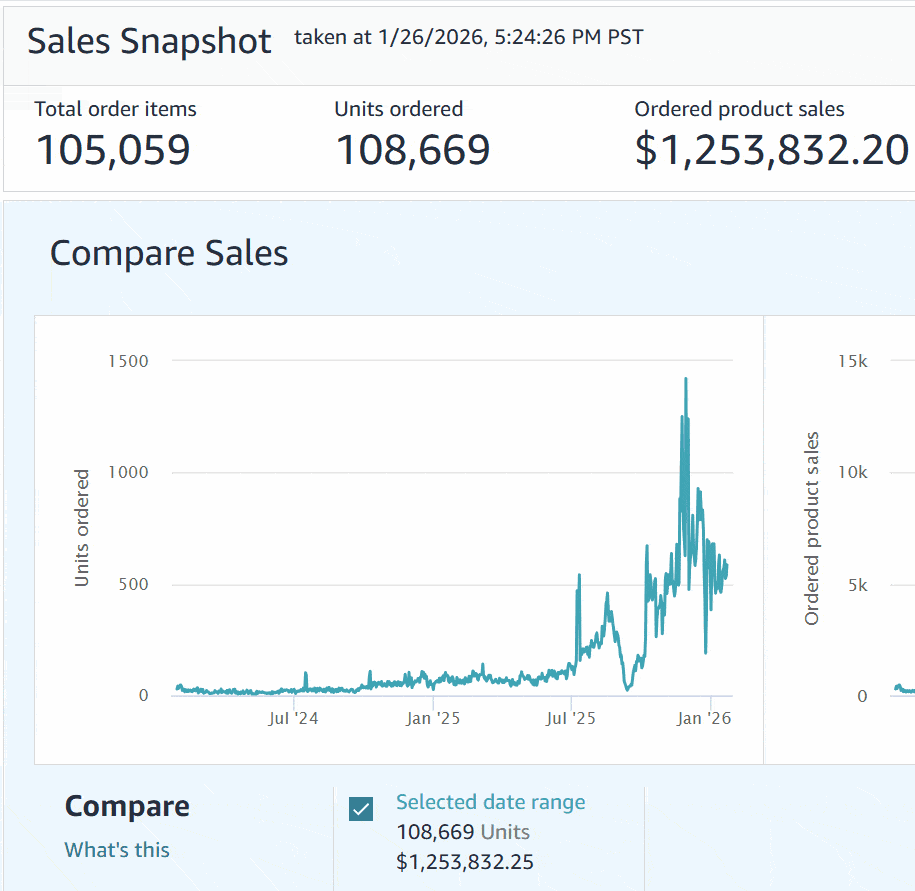Click the 5k tick on the sales chart
The image size is (915, 891).
pos(857,584)
